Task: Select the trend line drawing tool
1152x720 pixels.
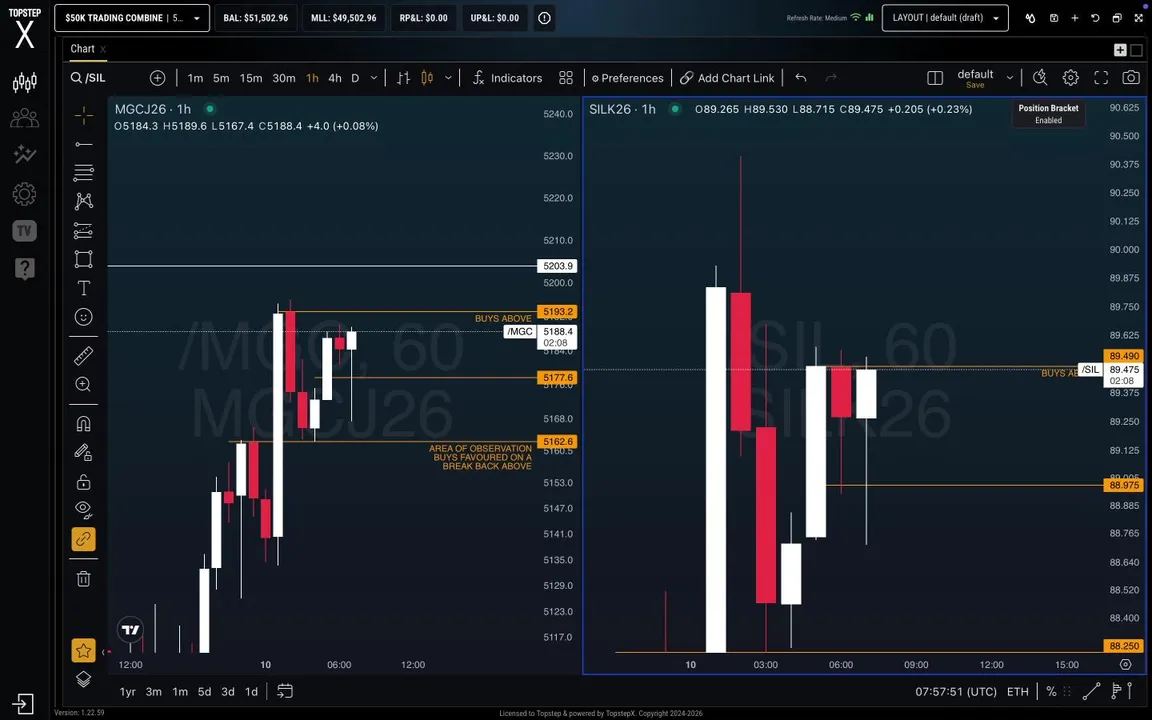Action: click(84, 144)
